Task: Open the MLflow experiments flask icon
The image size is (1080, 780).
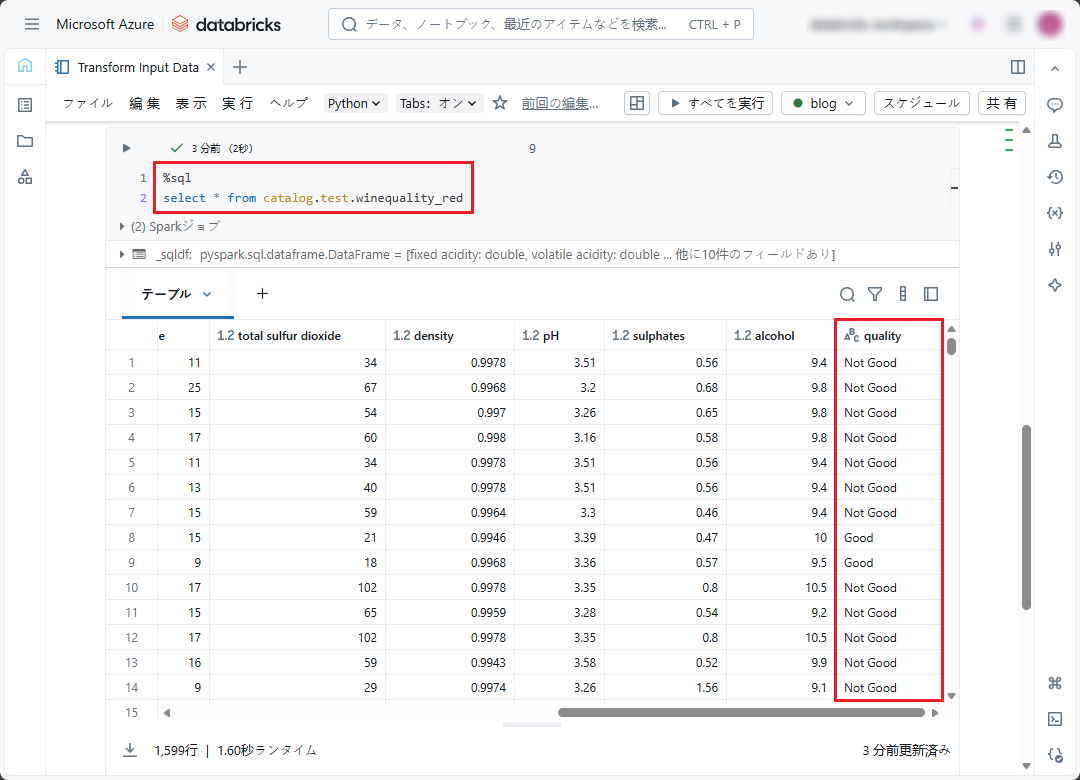Action: 1054,141
